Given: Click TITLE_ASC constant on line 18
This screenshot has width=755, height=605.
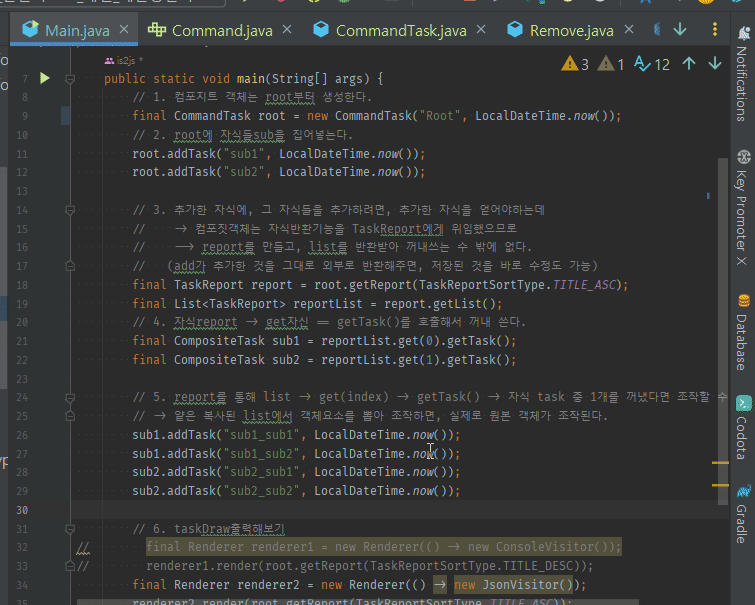Looking at the screenshot, I should [584, 285].
